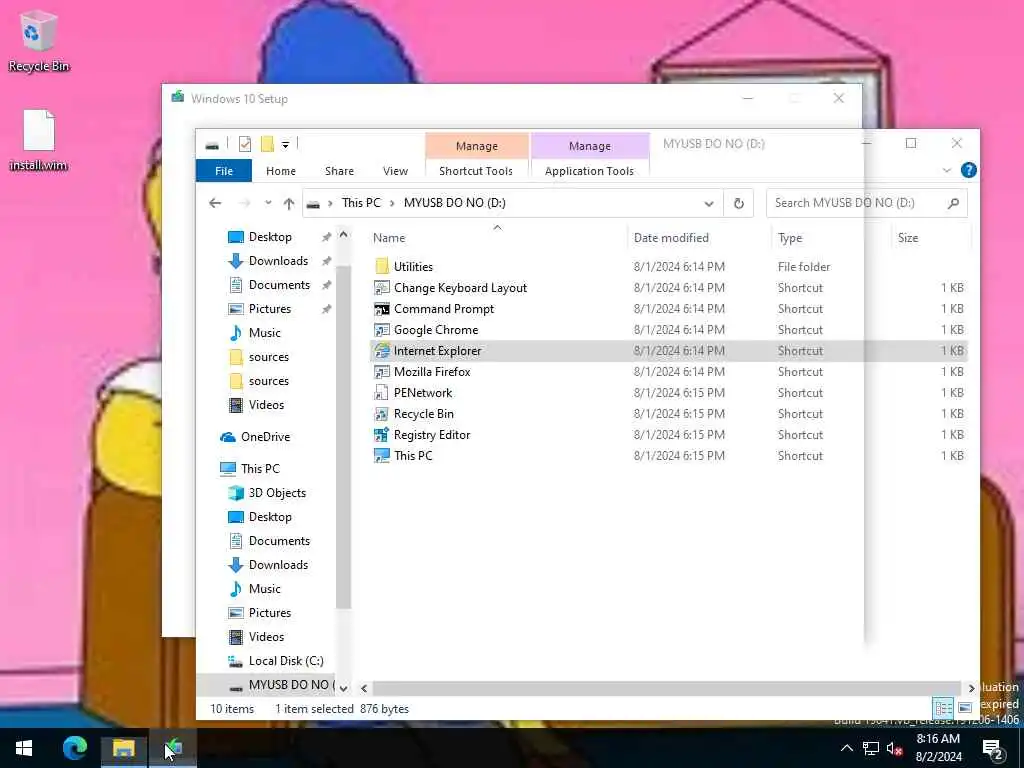
Task: Click This PC in address breadcrumb
Action: (x=361, y=203)
